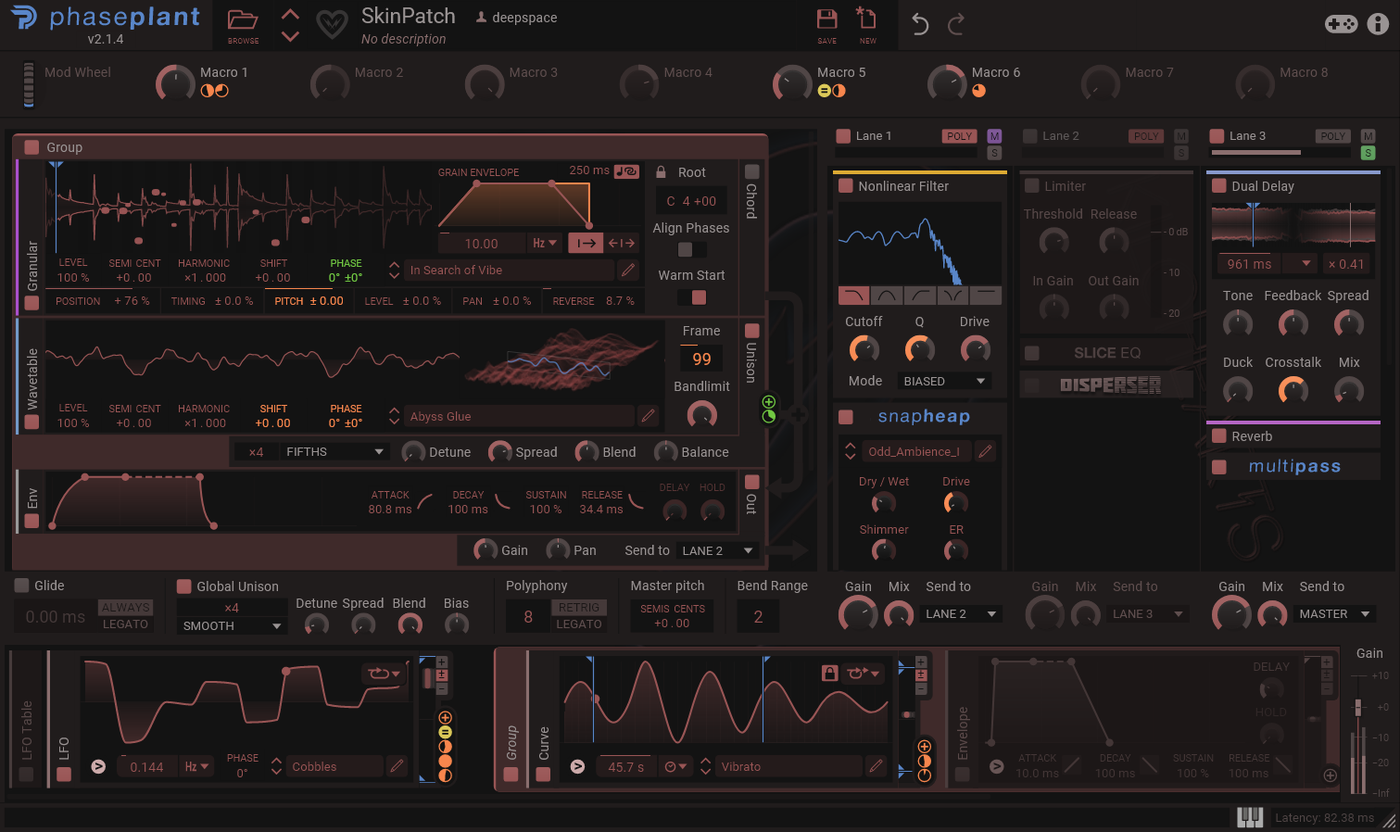This screenshot has width=1400, height=832.
Task: Redo the last undone change
Action: tap(956, 24)
